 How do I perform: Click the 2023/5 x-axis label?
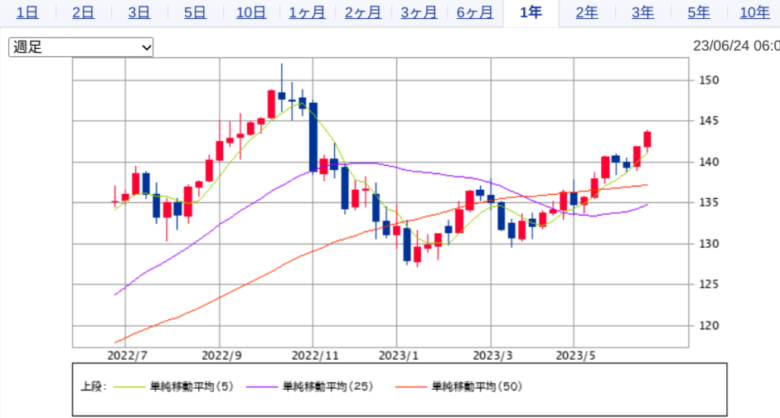pyautogui.click(x=576, y=356)
